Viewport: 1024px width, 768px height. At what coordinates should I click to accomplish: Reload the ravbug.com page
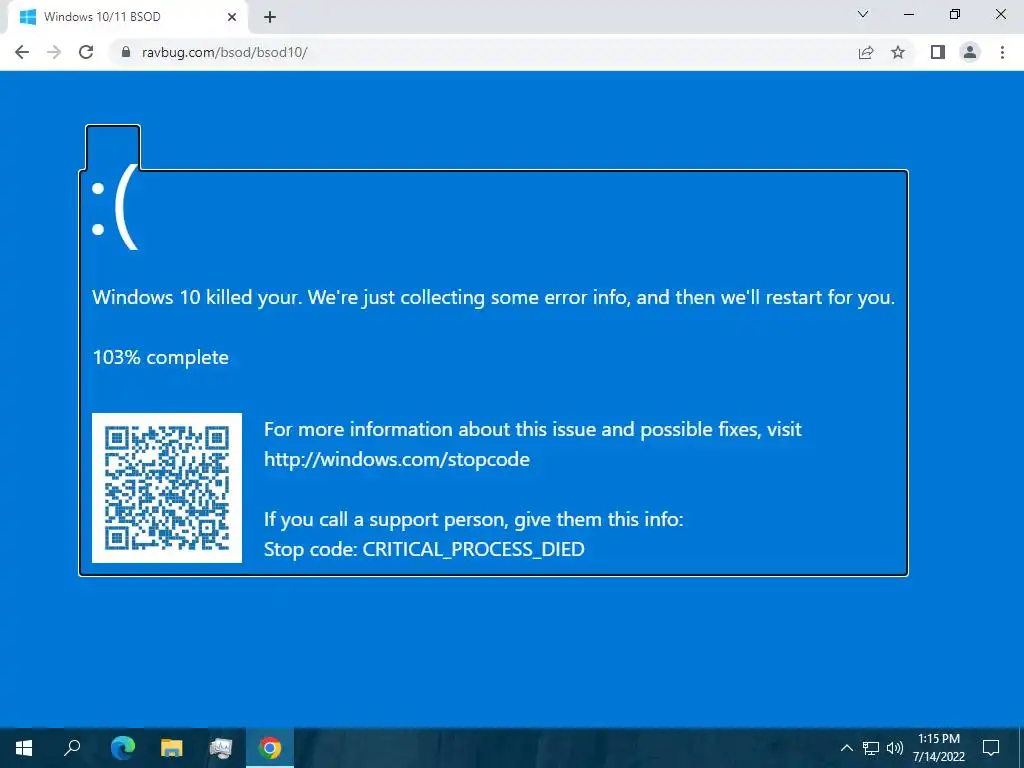click(x=86, y=52)
